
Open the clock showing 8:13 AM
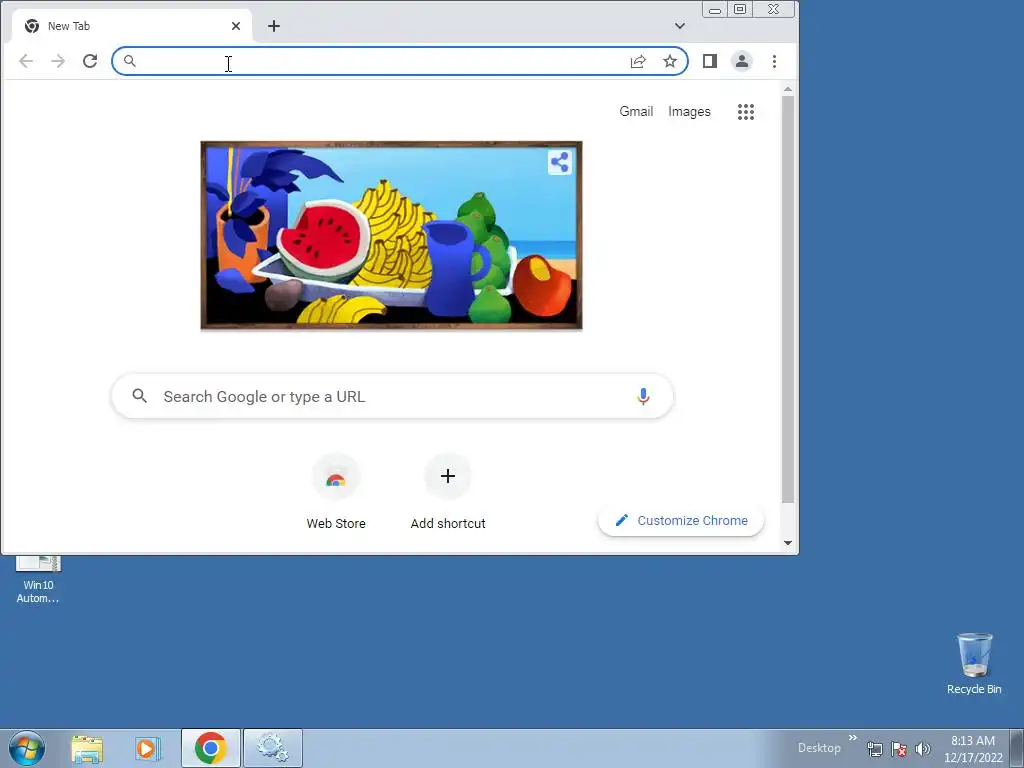pyautogui.click(x=973, y=749)
